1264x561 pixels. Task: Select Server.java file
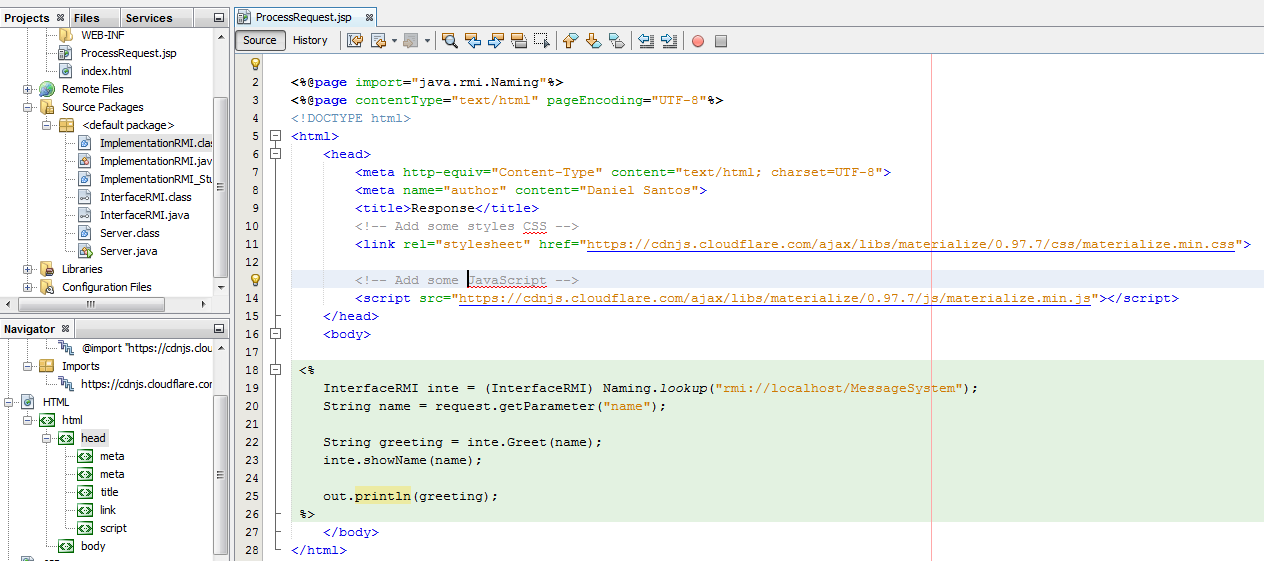pyautogui.click(x=128, y=251)
